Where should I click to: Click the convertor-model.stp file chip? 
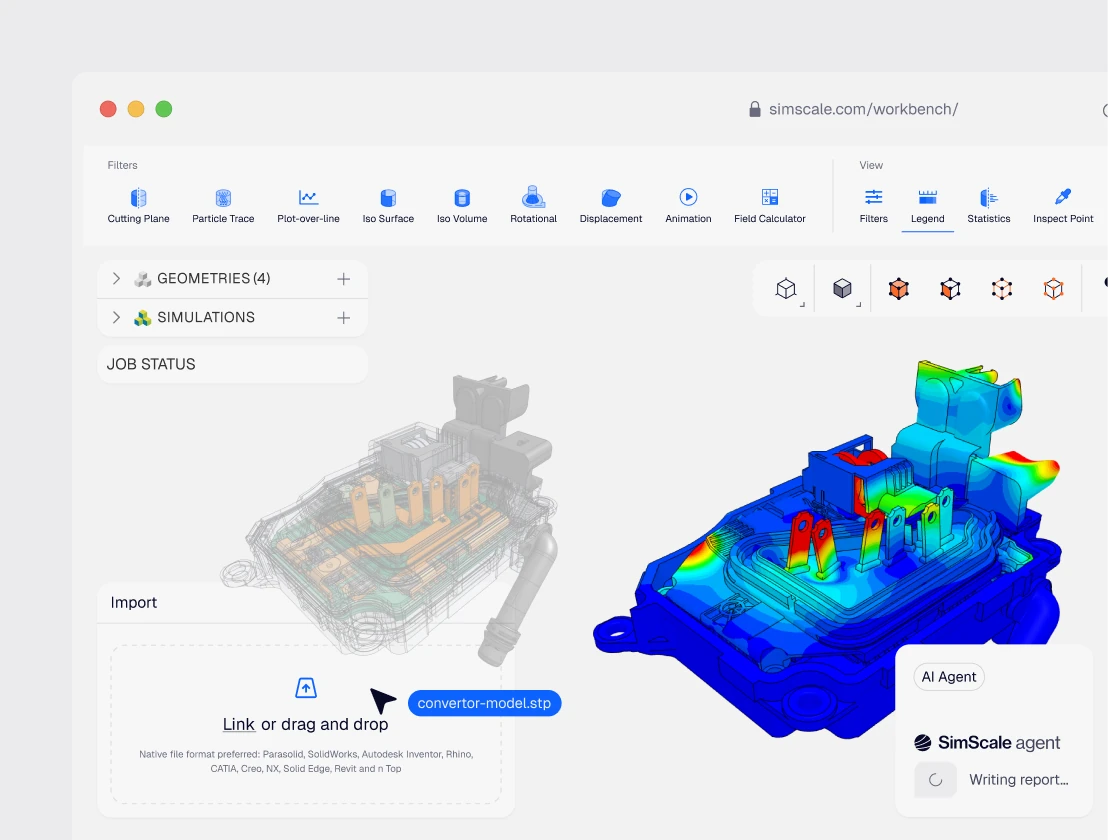484,703
